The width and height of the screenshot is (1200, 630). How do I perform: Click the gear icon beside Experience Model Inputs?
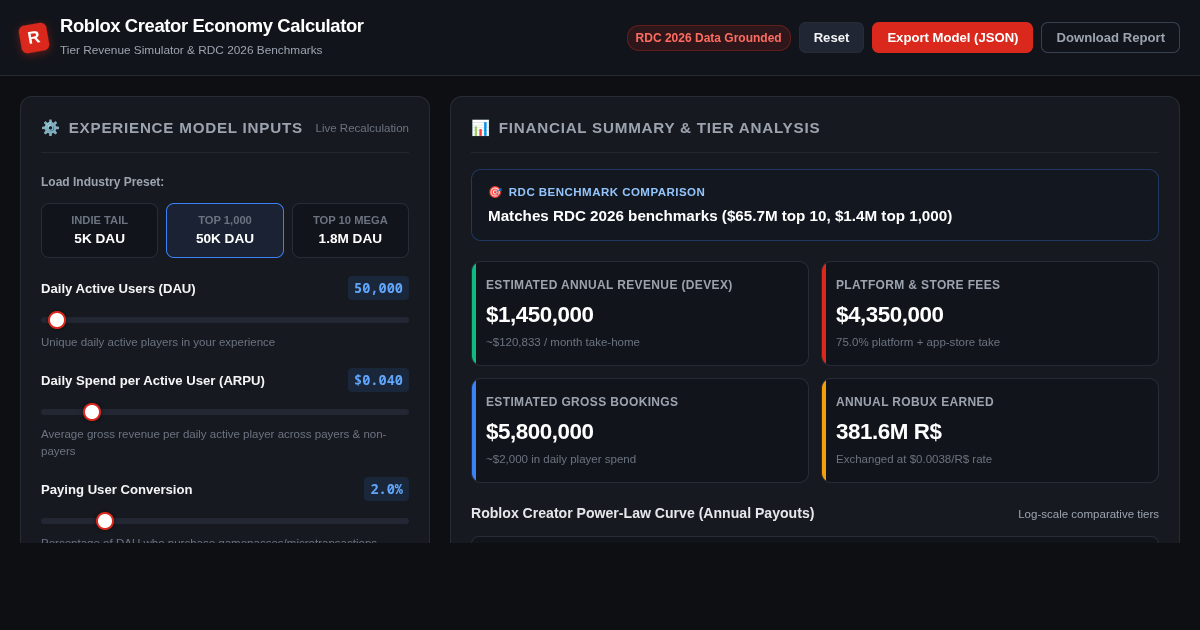point(50,128)
